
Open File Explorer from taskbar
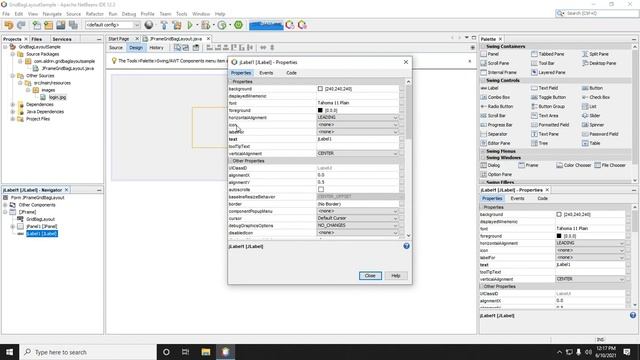(x=206, y=352)
